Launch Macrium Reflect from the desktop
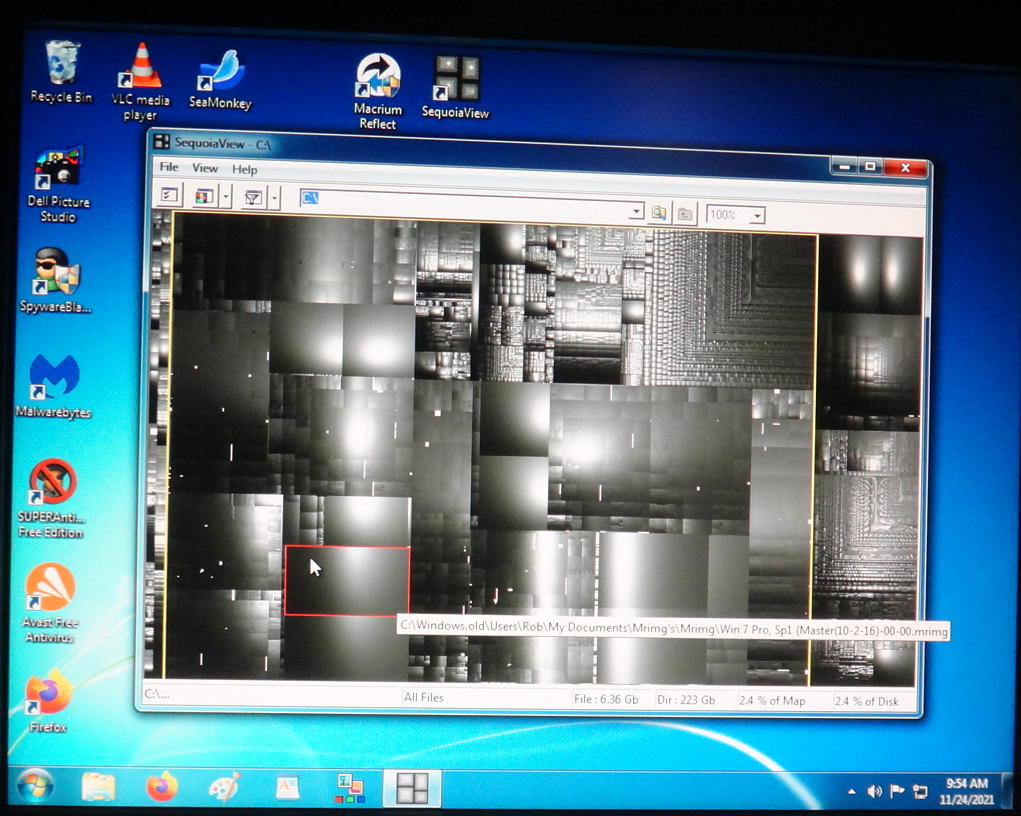Screen dimensions: 1021x816 click(x=378, y=91)
